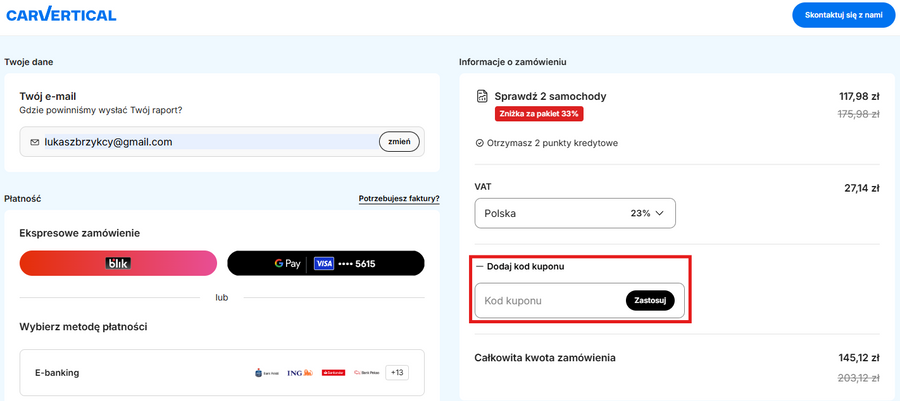Click the carVertical logo

(61, 15)
